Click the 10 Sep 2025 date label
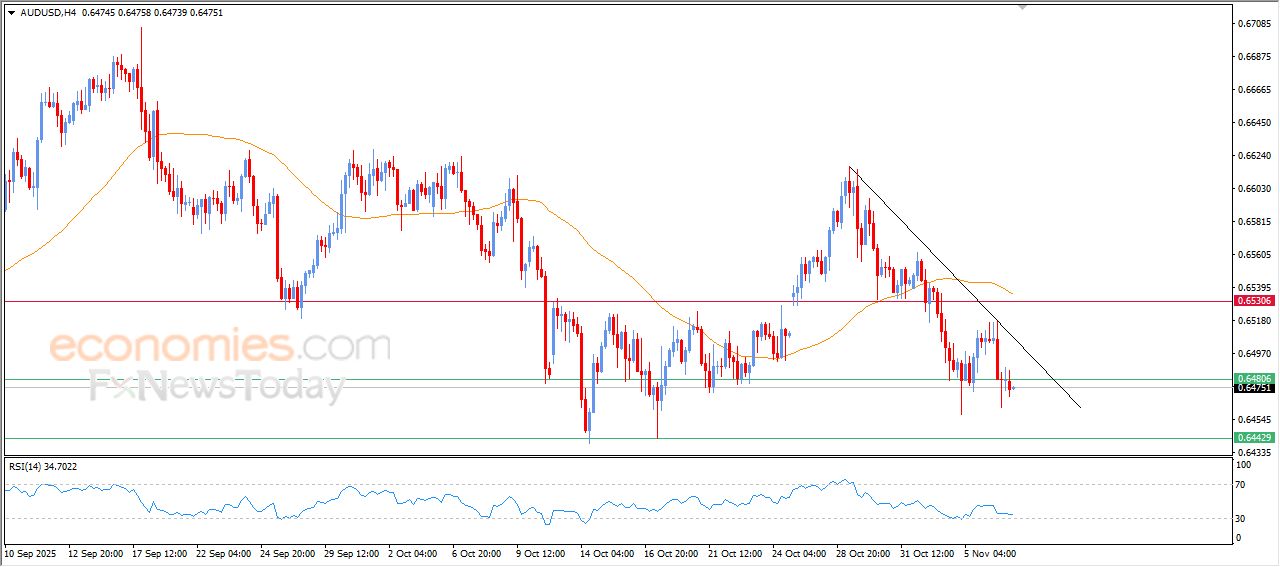The image size is (1280, 567). click(32, 553)
